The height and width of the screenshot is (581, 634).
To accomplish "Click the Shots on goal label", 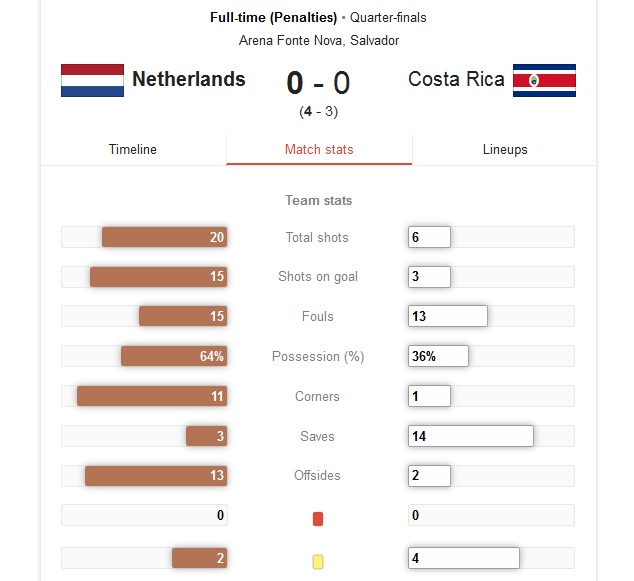I will coord(318,277).
